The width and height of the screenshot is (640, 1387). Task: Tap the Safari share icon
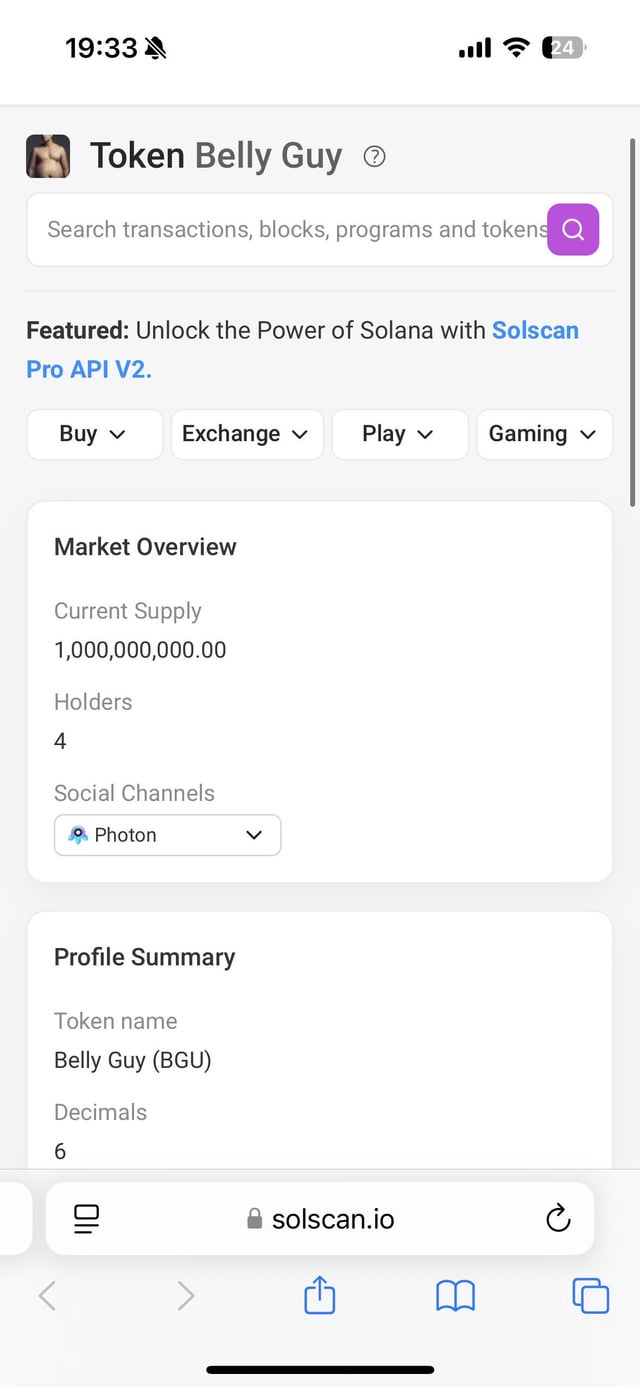tap(319, 1296)
